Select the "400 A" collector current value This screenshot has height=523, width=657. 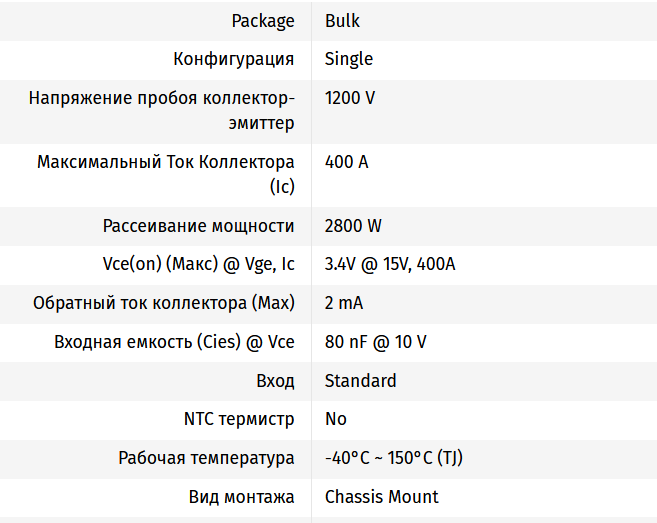[347, 161]
